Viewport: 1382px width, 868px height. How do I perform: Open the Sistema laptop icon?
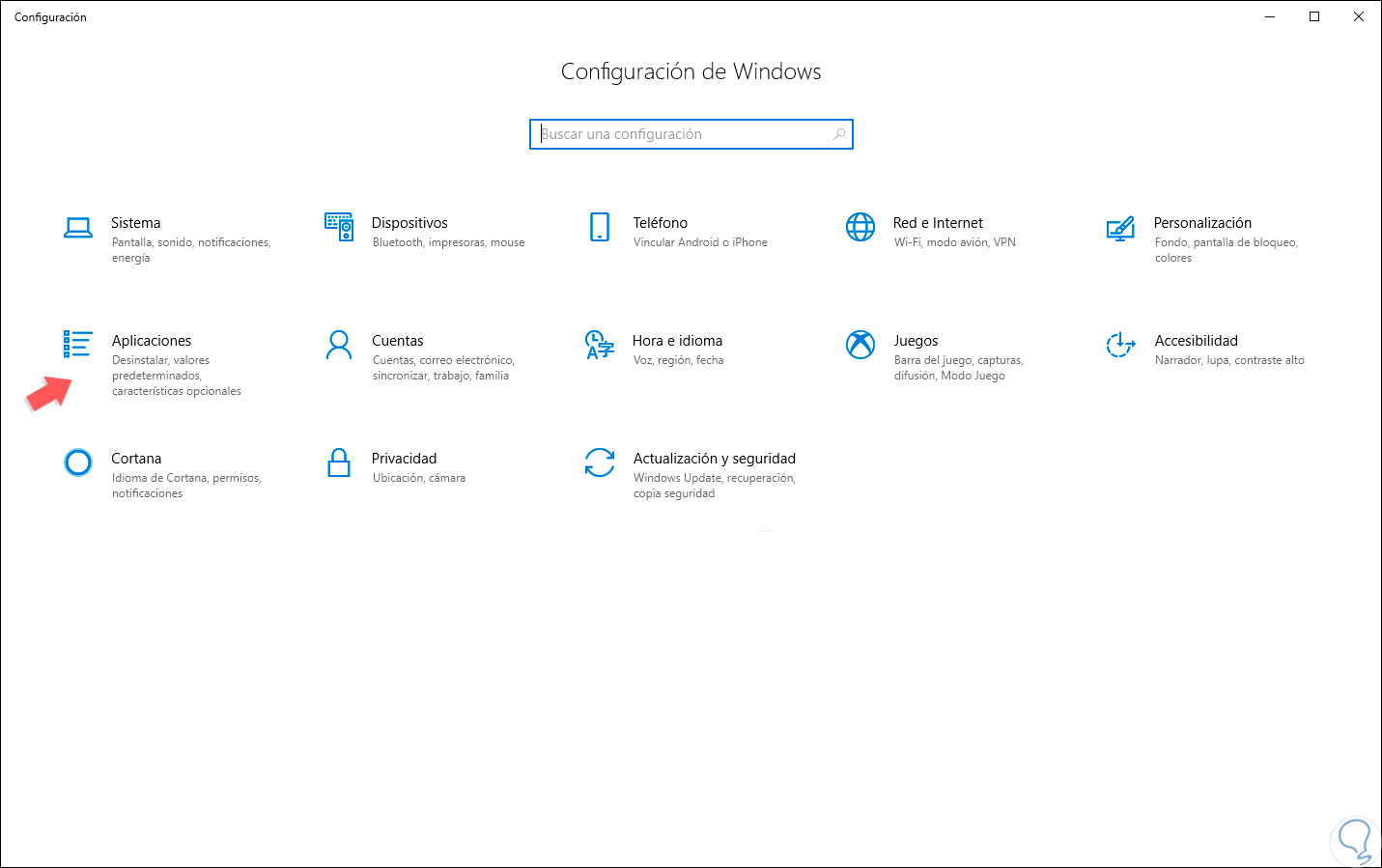click(x=78, y=228)
